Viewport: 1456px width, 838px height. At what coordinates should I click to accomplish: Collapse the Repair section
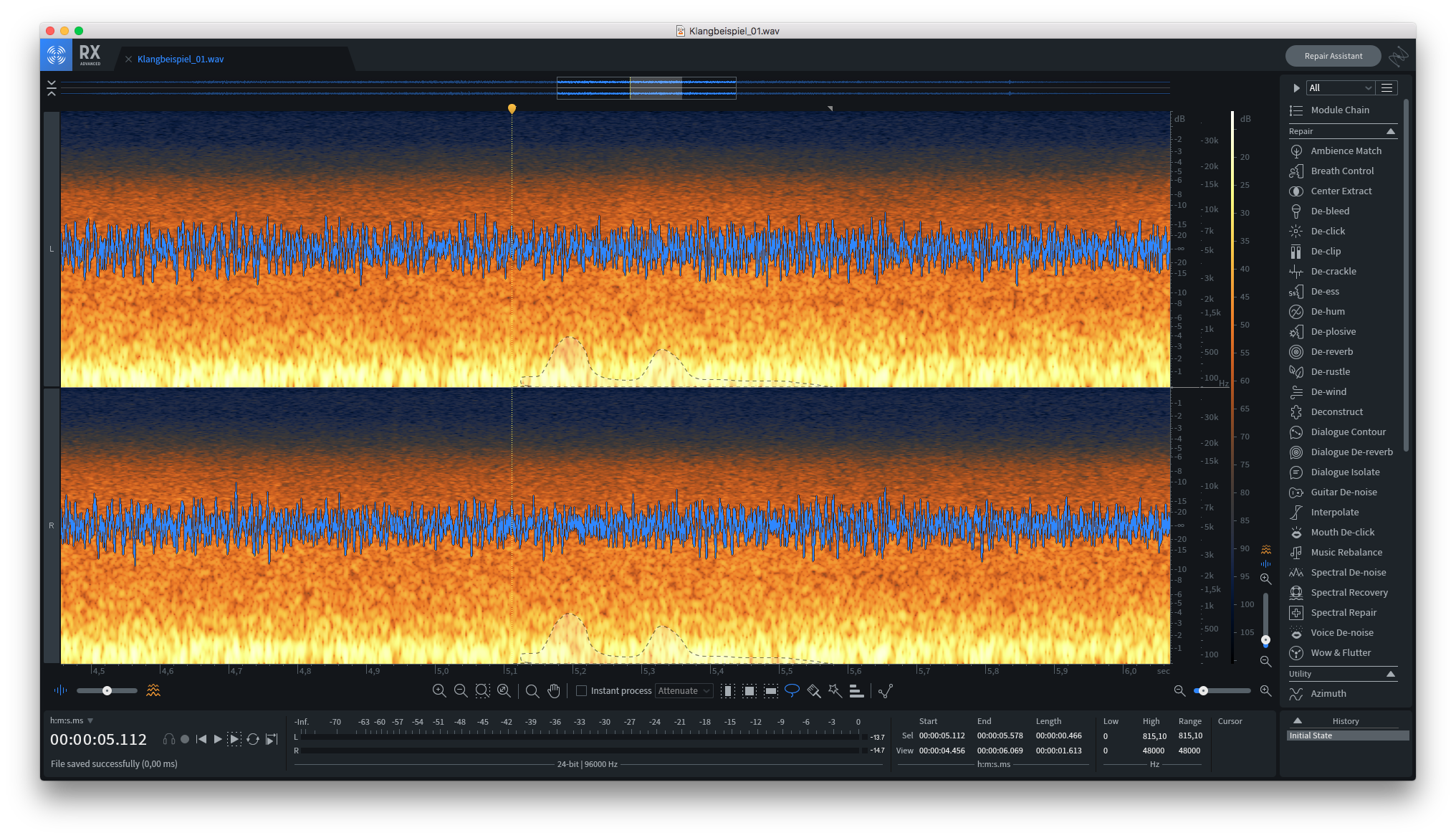coord(1390,131)
